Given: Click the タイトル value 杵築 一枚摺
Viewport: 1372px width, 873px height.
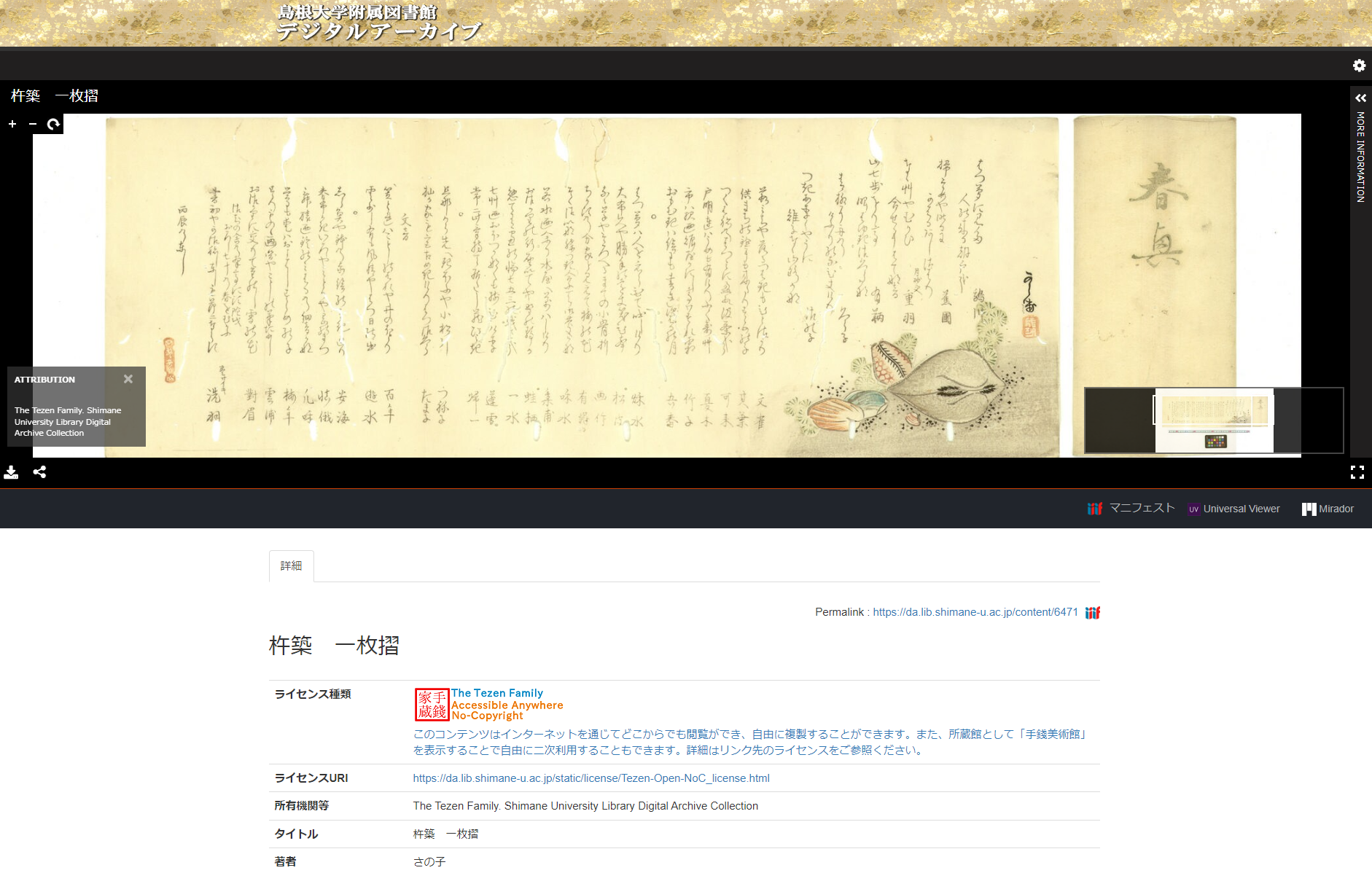Looking at the screenshot, I should [x=446, y=834].
